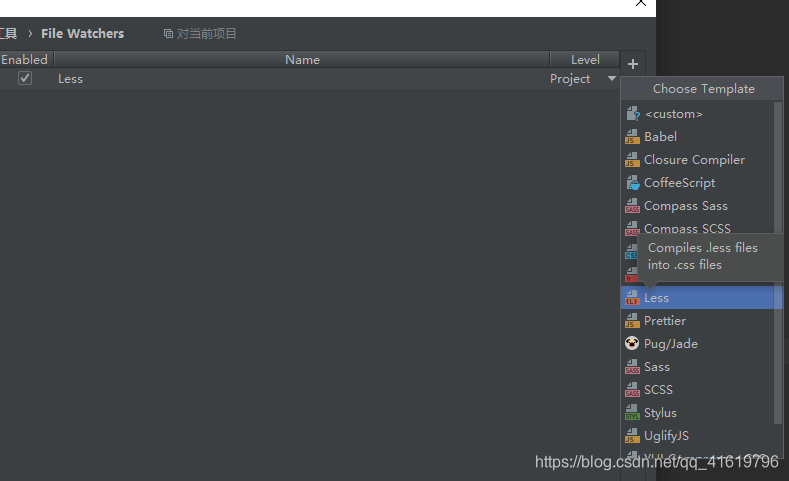Choose the <custom> template
Image resolution: width=789 pixels, height=481 pixels.
[698, 114]
